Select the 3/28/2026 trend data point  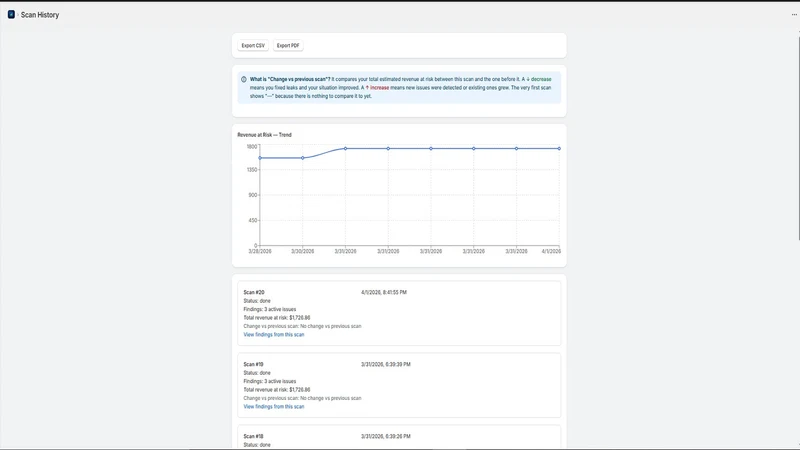tap(260, 158)
